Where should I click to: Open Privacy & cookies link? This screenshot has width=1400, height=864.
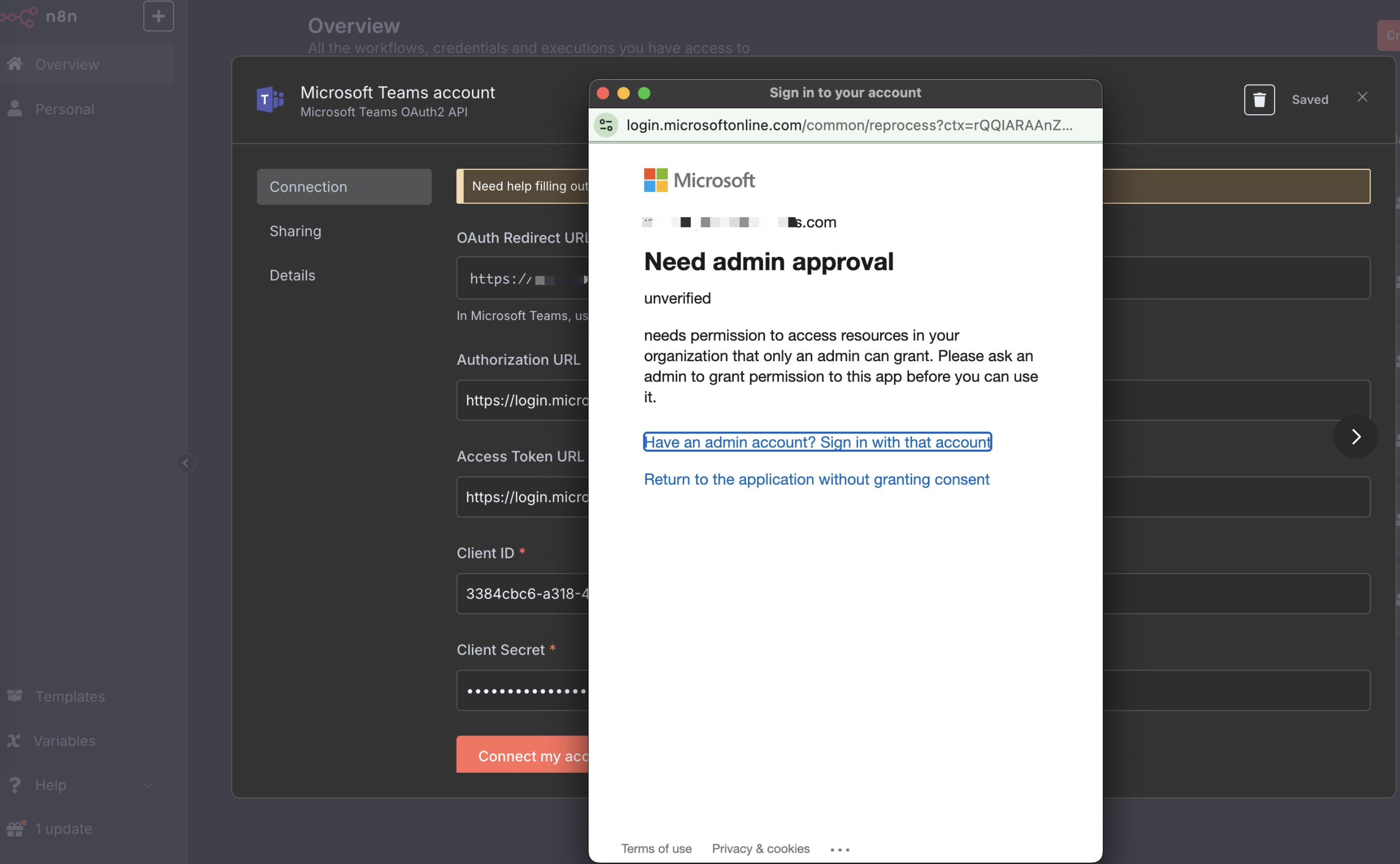tap(760, 848)
